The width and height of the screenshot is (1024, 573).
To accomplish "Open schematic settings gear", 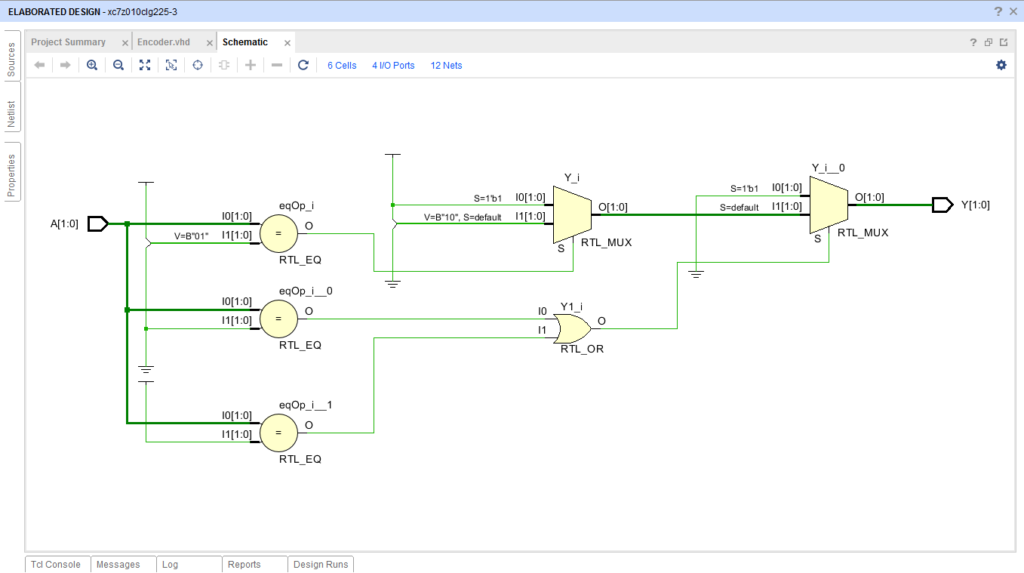I will (1001, 65).
